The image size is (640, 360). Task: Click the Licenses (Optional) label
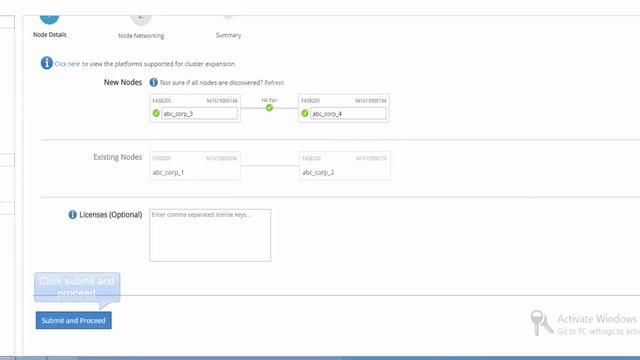pos(111,215)
